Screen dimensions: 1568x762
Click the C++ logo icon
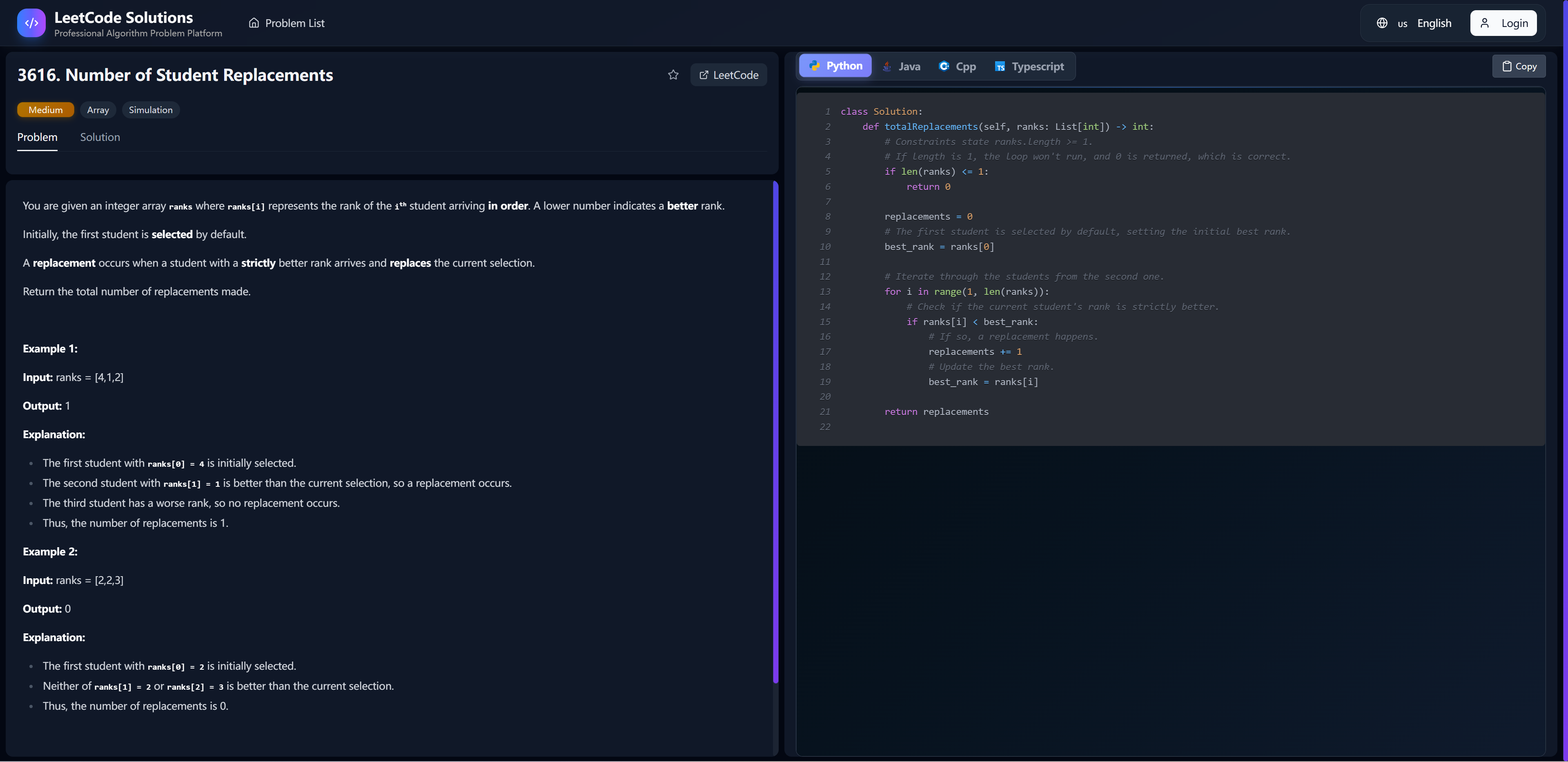(x=944, y=66)
